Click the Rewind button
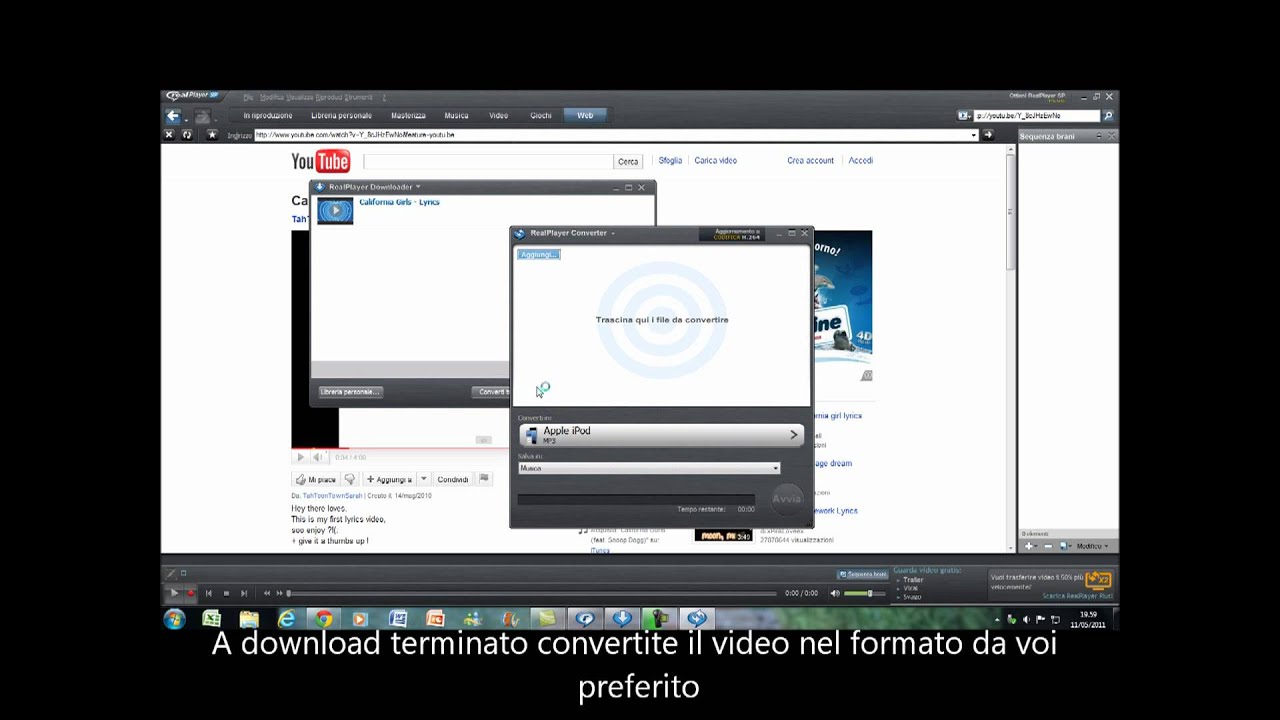1280x720 pixels. coord(267,593)
